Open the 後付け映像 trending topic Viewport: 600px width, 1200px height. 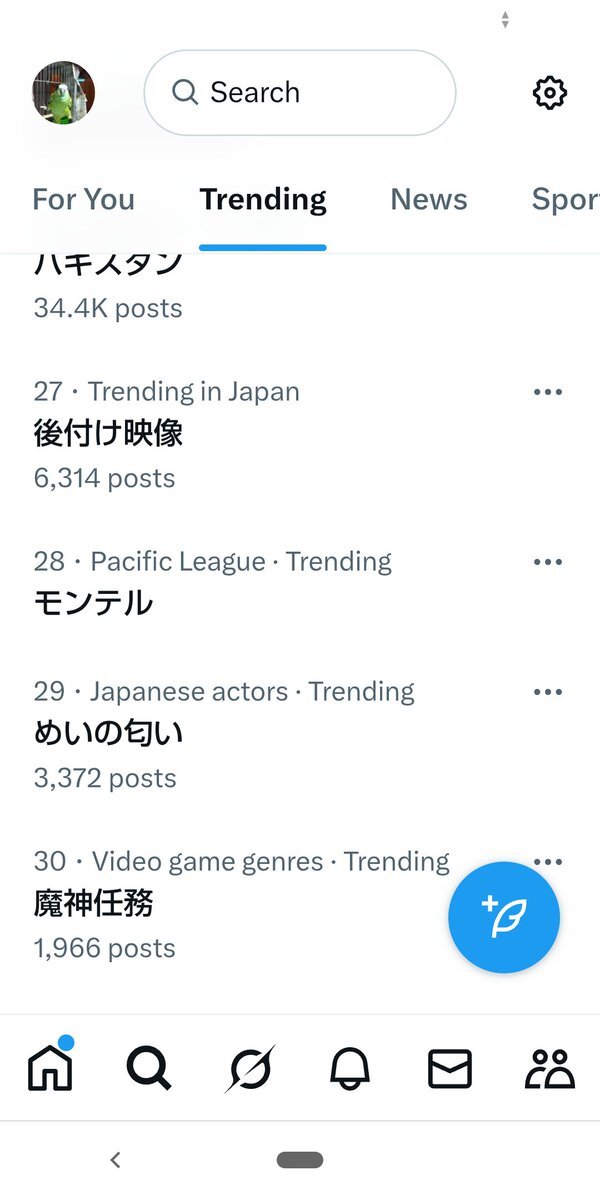[108, 434]
